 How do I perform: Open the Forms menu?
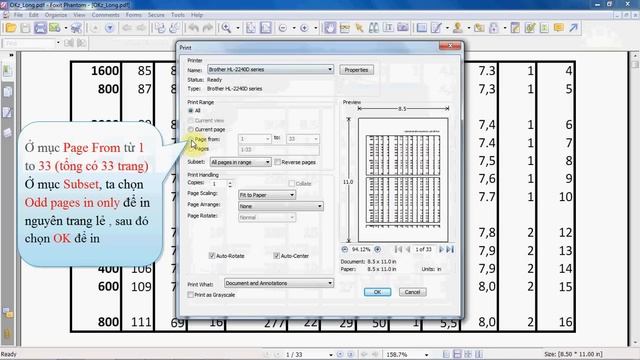(133, 15)
